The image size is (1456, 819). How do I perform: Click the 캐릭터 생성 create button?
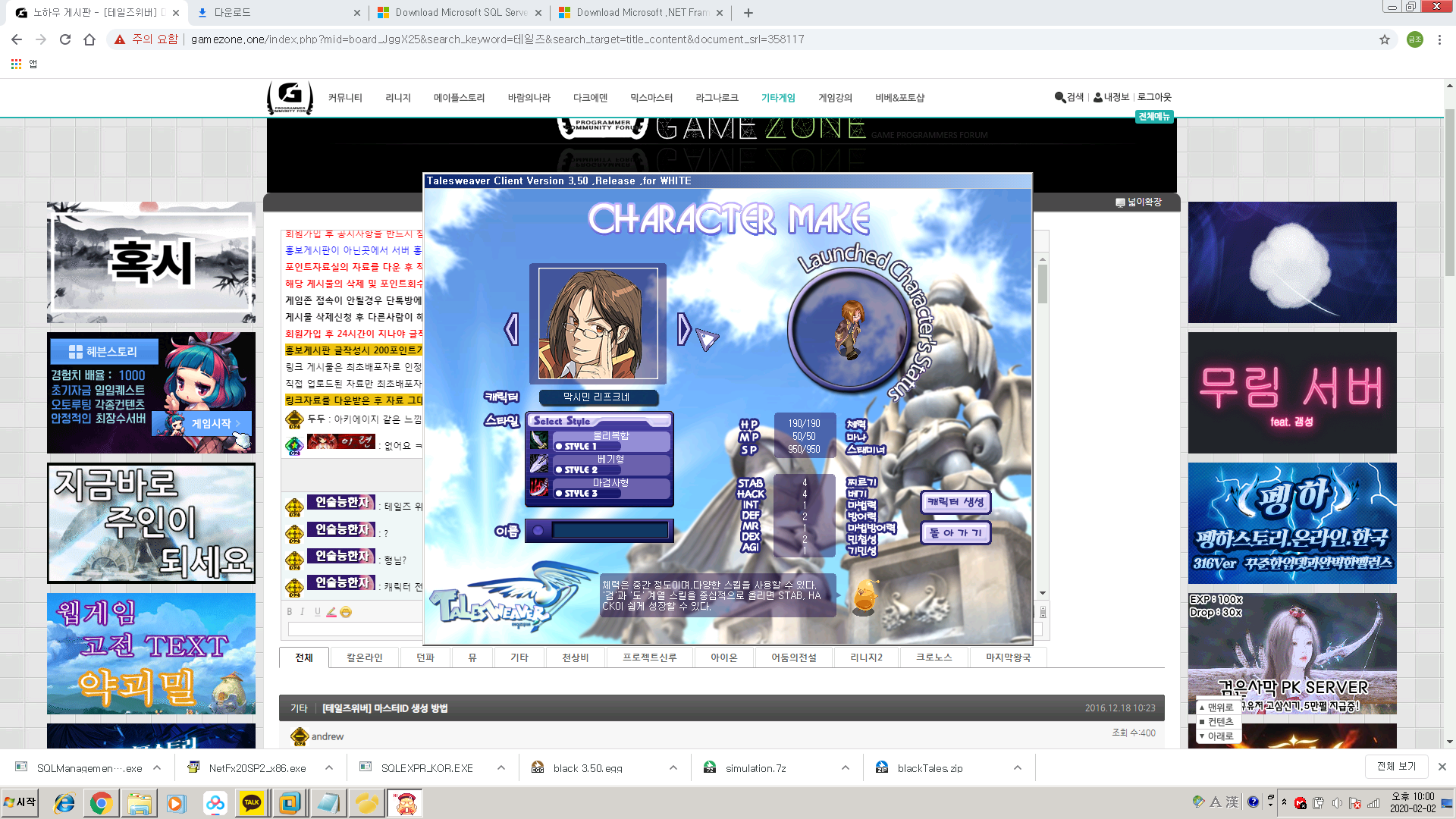[x=955, y=502]
